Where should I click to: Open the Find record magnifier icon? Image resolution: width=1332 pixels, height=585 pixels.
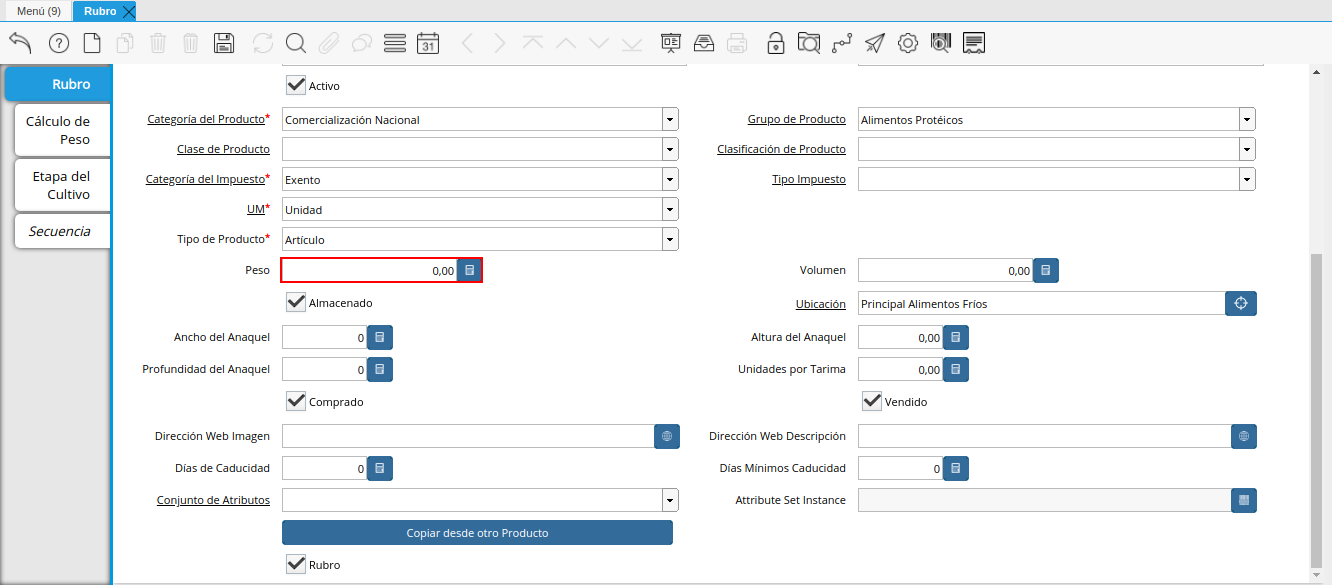[x=296, y=43]
